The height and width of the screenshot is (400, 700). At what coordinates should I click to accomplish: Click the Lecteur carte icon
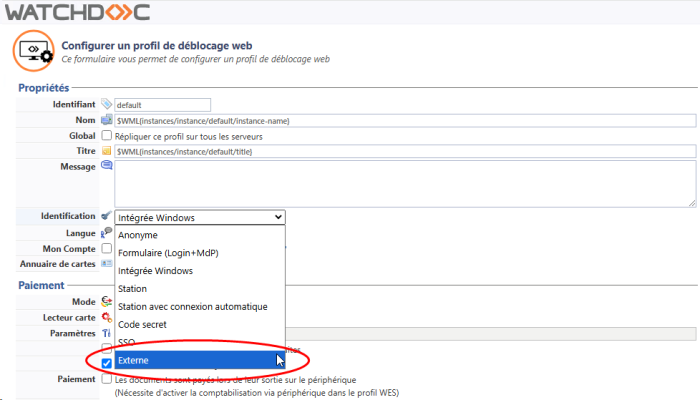106,317
